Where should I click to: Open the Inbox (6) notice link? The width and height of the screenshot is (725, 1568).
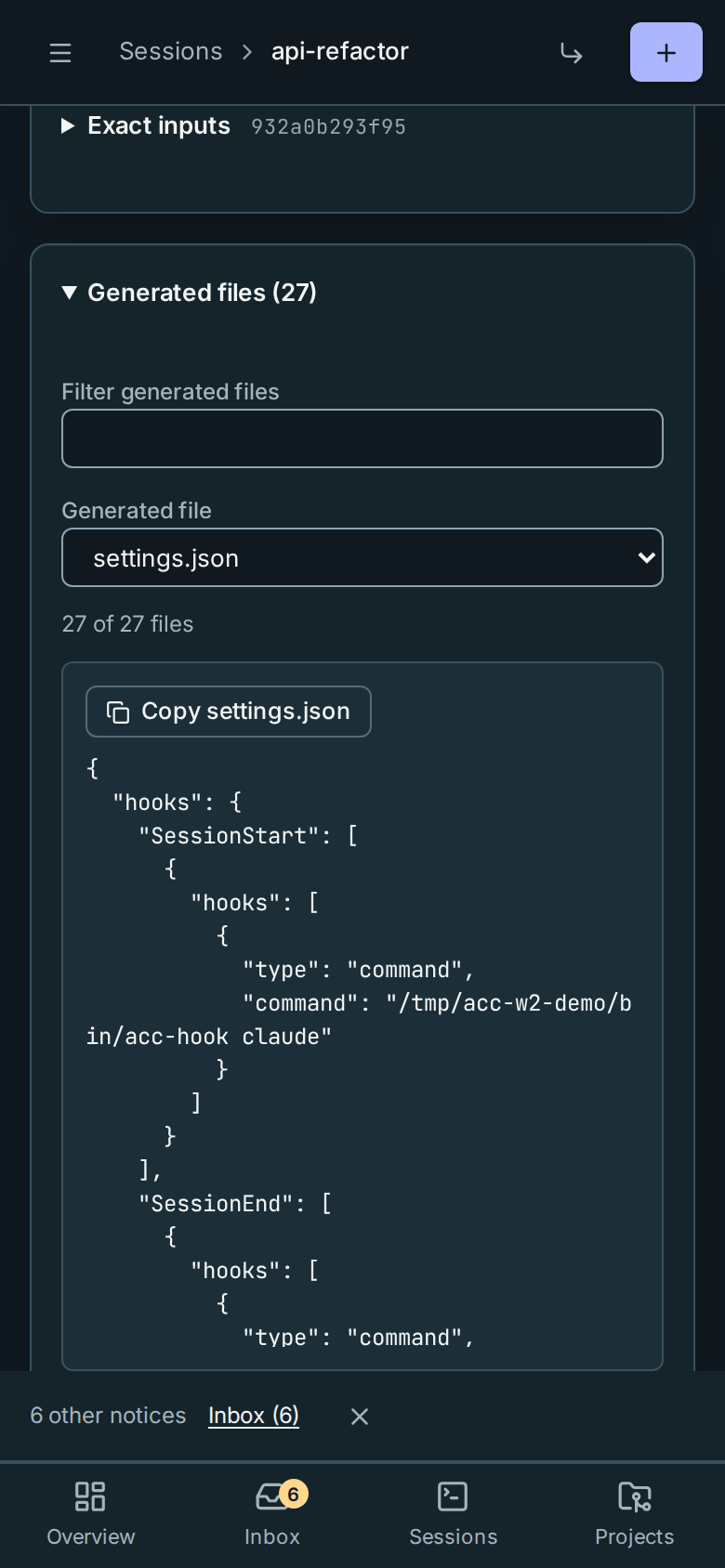[254, 1416]
